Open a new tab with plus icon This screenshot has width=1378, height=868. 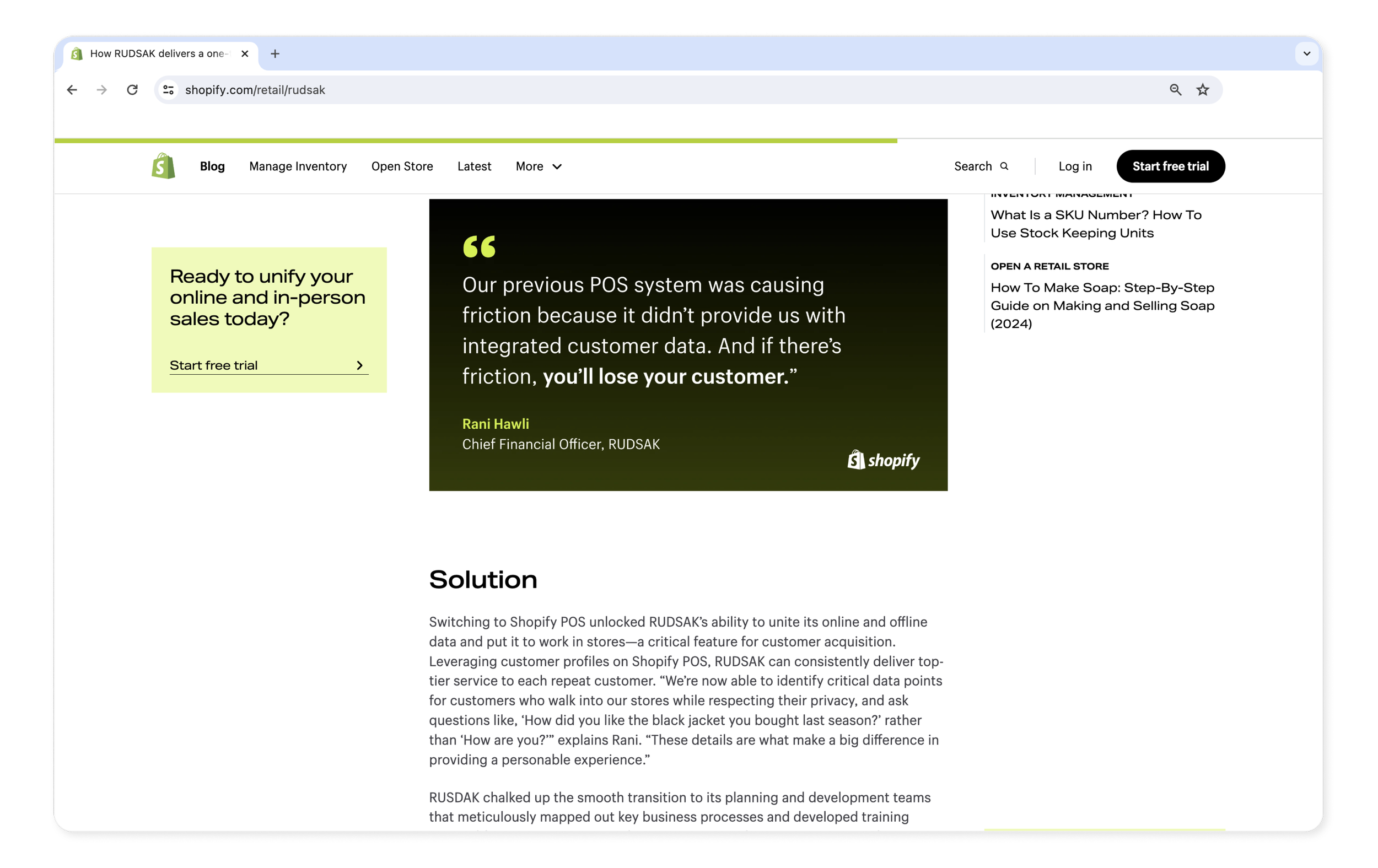[275, 54]
